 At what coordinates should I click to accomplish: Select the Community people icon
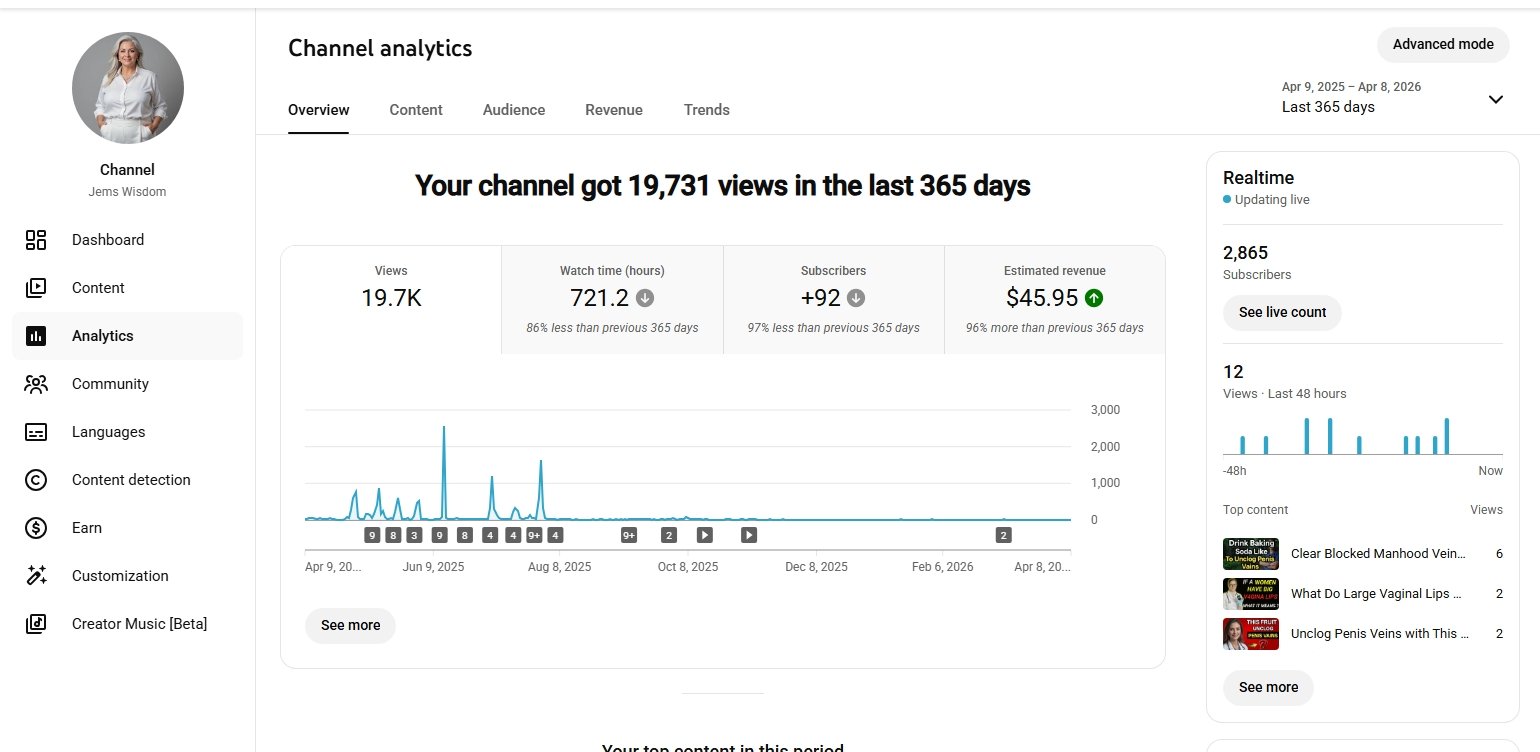(36, 384)
